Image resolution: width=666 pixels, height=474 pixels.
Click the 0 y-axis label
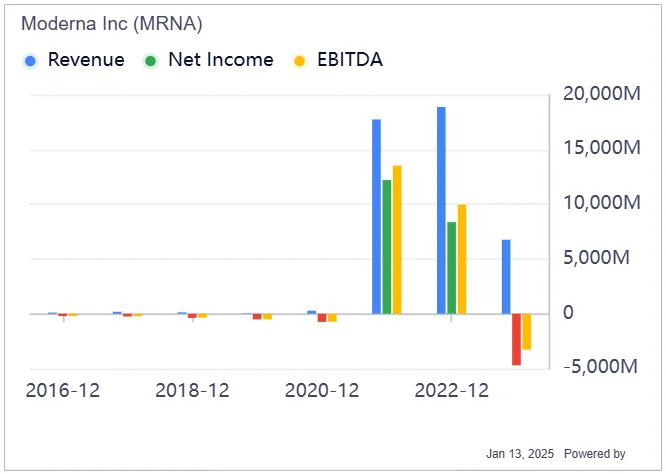click(568, 312)
